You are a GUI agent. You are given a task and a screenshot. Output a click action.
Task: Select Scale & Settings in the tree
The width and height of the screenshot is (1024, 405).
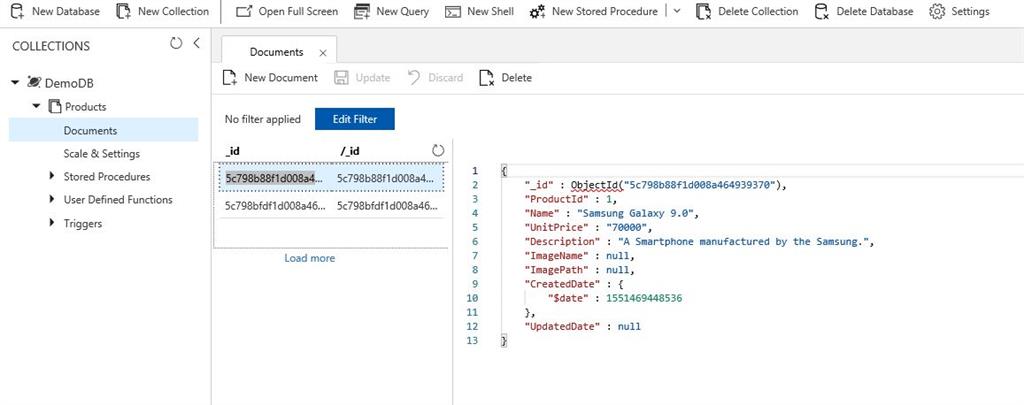click(101, 154)
